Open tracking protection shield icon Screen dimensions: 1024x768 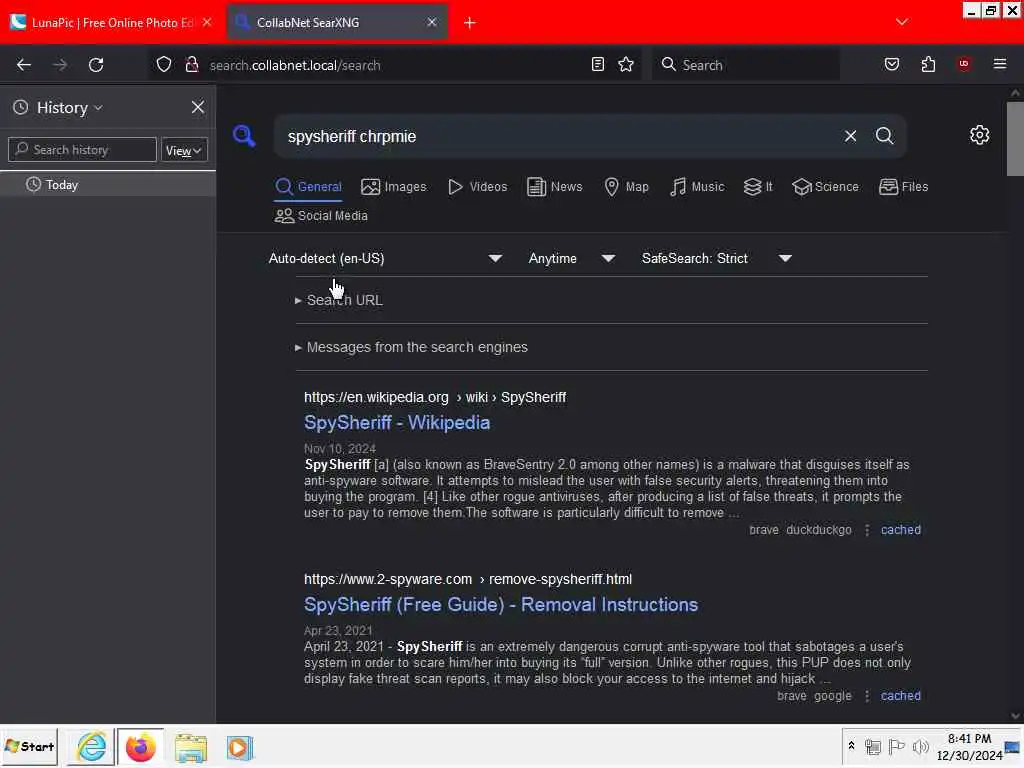pyautogui.click(x=164, y=64)
